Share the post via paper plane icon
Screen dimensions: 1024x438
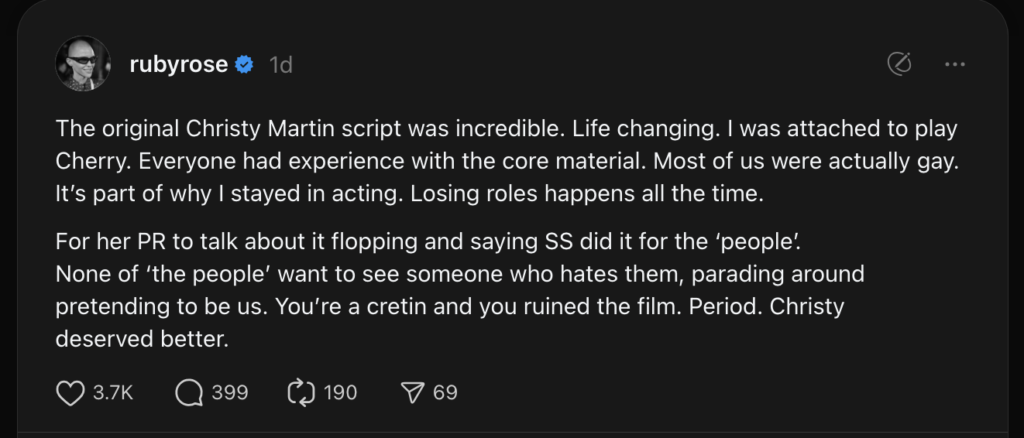[x=410, y=393]
